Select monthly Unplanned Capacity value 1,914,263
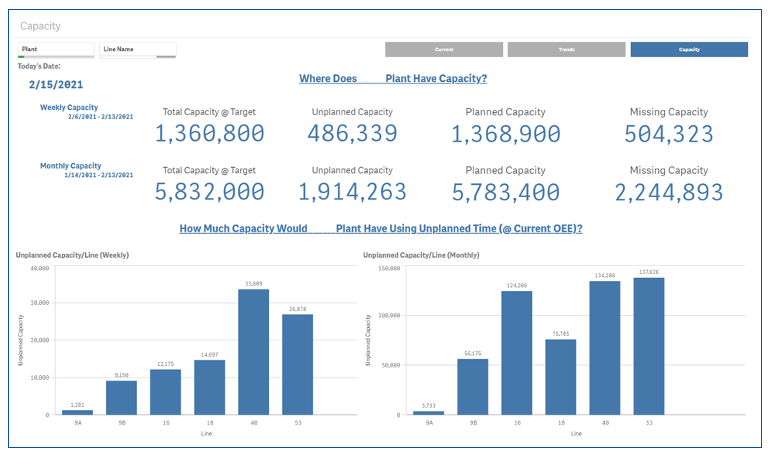 352,192
